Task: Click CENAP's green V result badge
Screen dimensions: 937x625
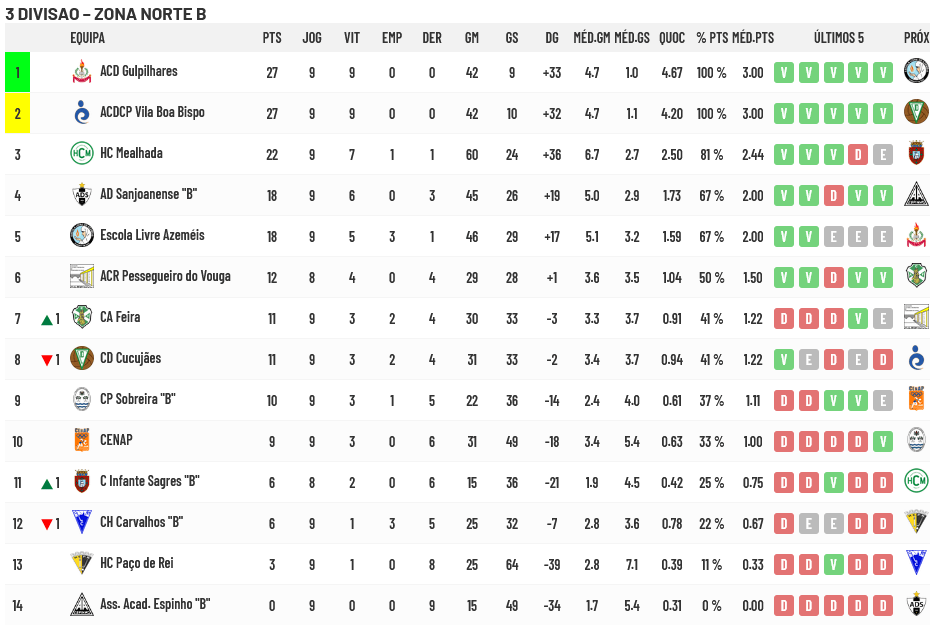Action: [882, 441]
